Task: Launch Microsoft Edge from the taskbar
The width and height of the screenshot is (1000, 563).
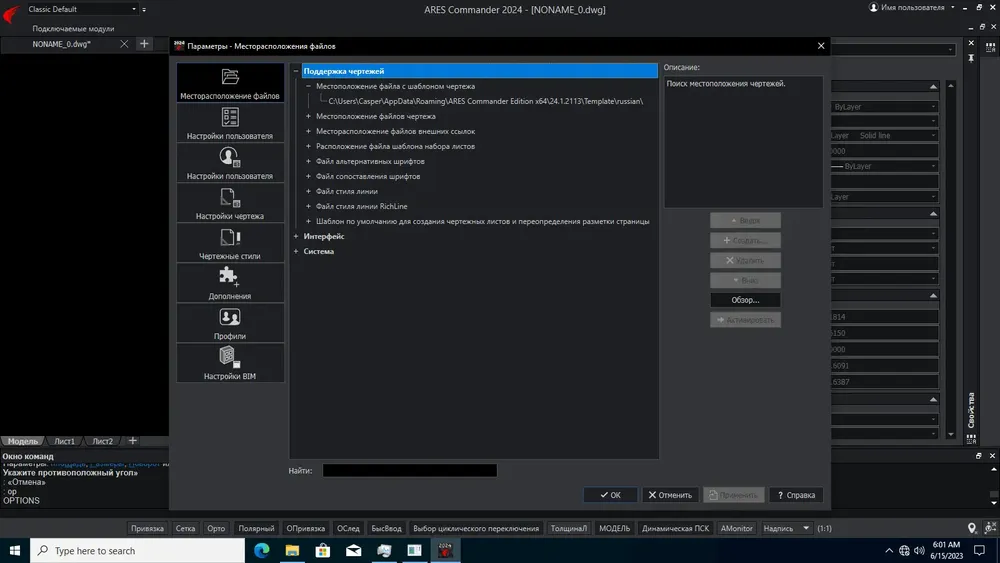Action: pyautogui.click(x=261, y=550)
